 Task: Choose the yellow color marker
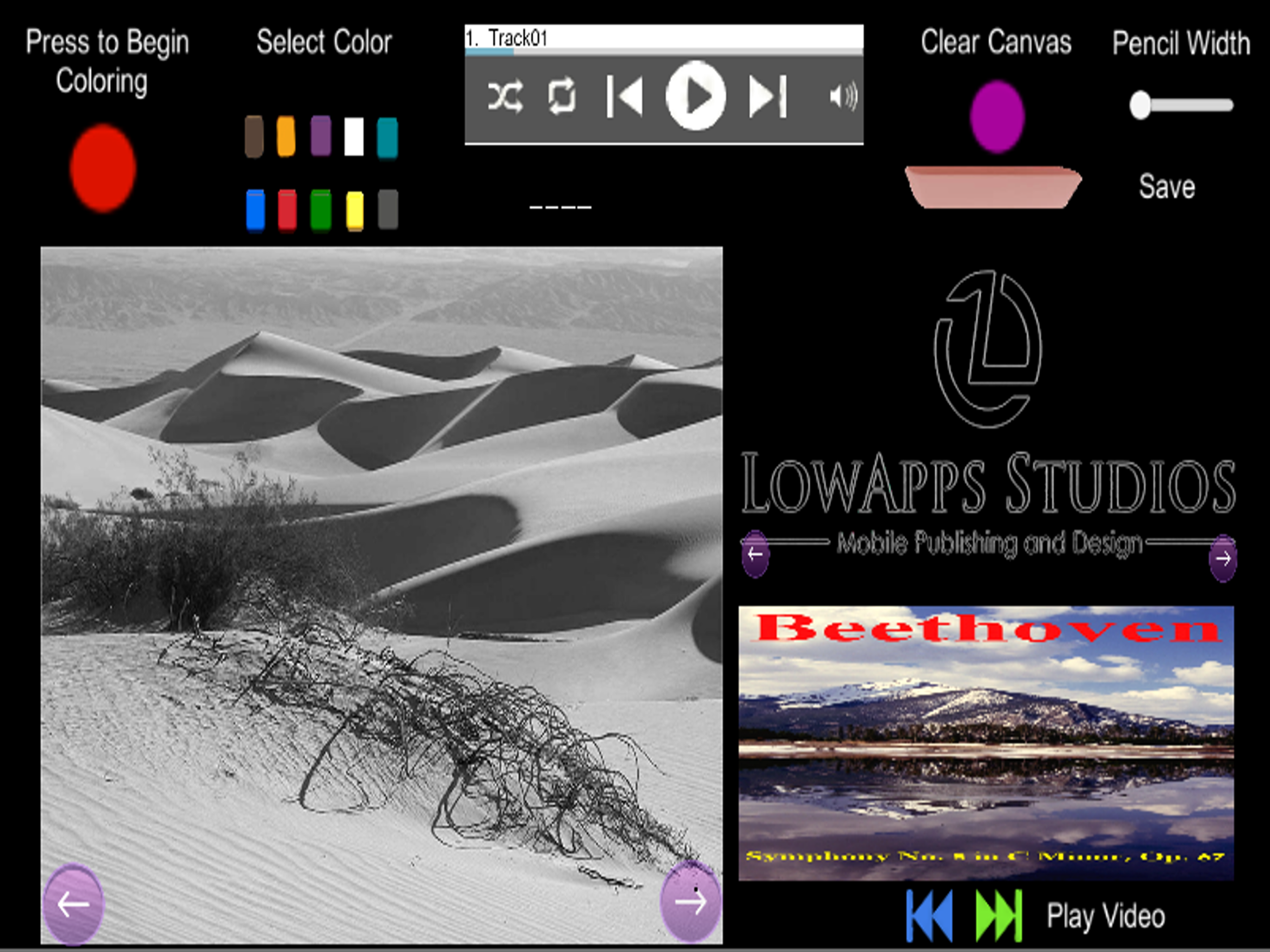coord(354,211)
